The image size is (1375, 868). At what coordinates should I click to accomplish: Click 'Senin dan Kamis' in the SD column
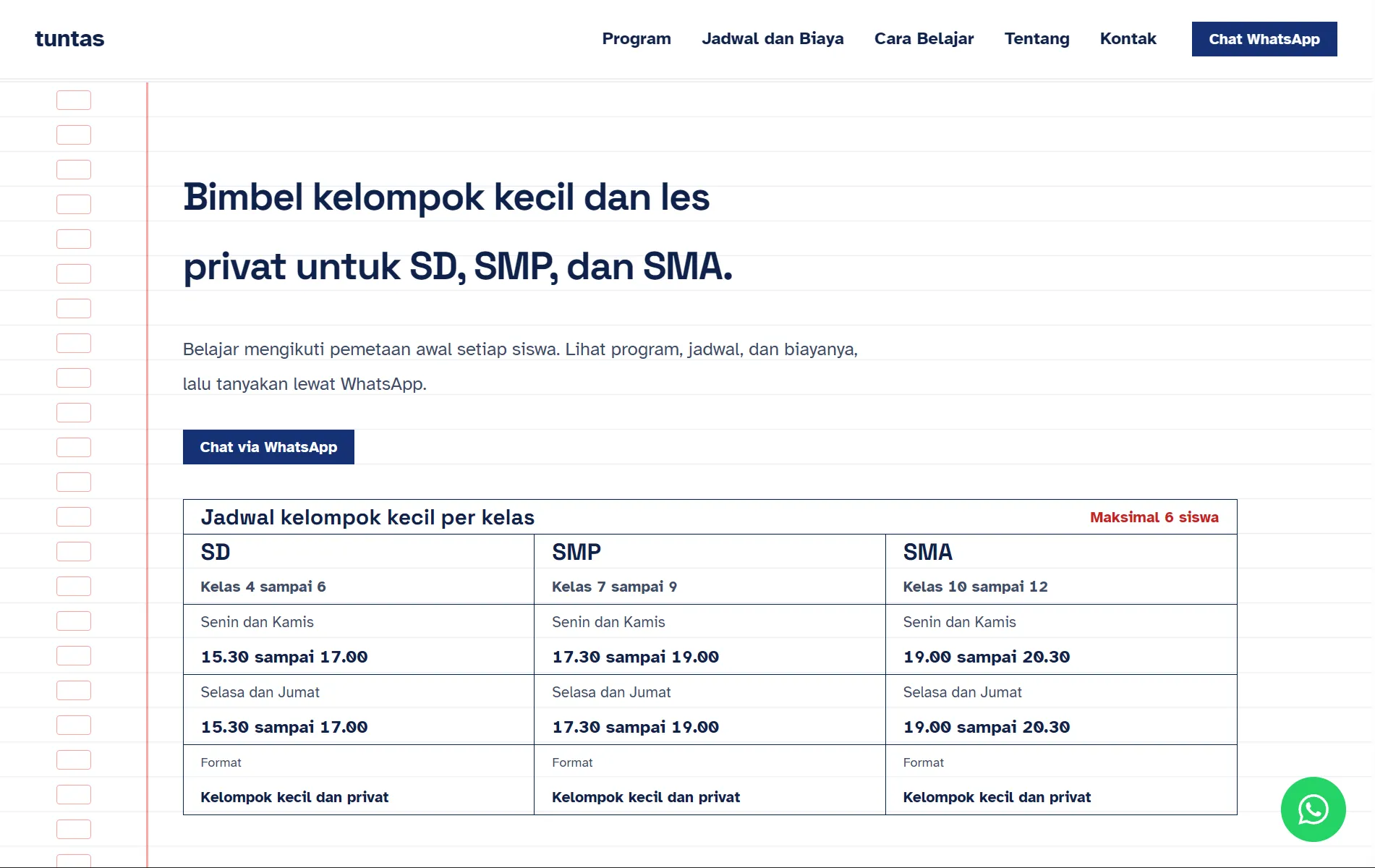click(257, 622)
